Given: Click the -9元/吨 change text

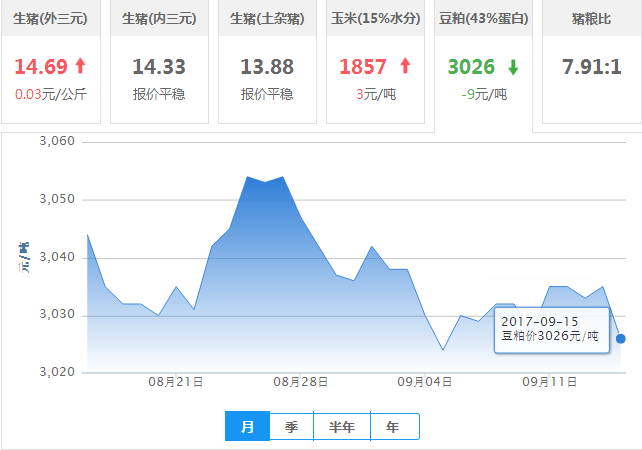Looking at the screenshot, I should pos(484,94).
